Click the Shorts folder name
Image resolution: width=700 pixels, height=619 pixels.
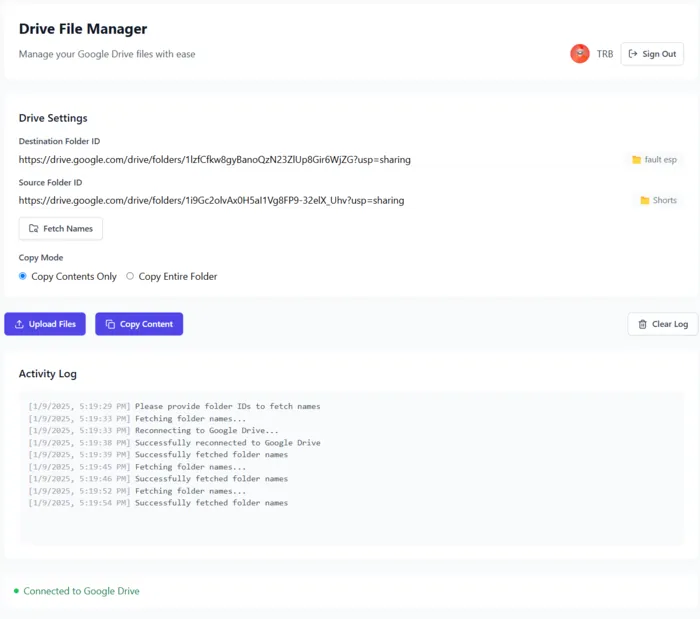coord(664,200)
